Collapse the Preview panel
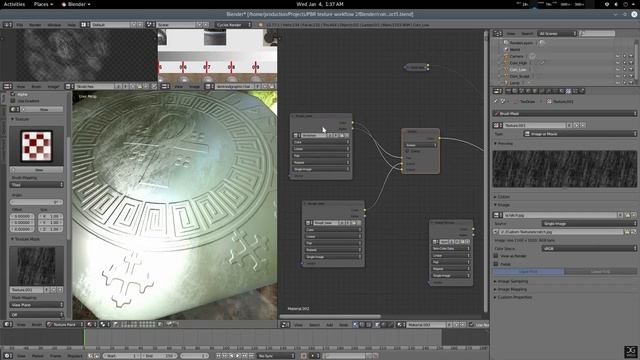The width and height of the screenshot is (640, 360). (x=504, y=144)
